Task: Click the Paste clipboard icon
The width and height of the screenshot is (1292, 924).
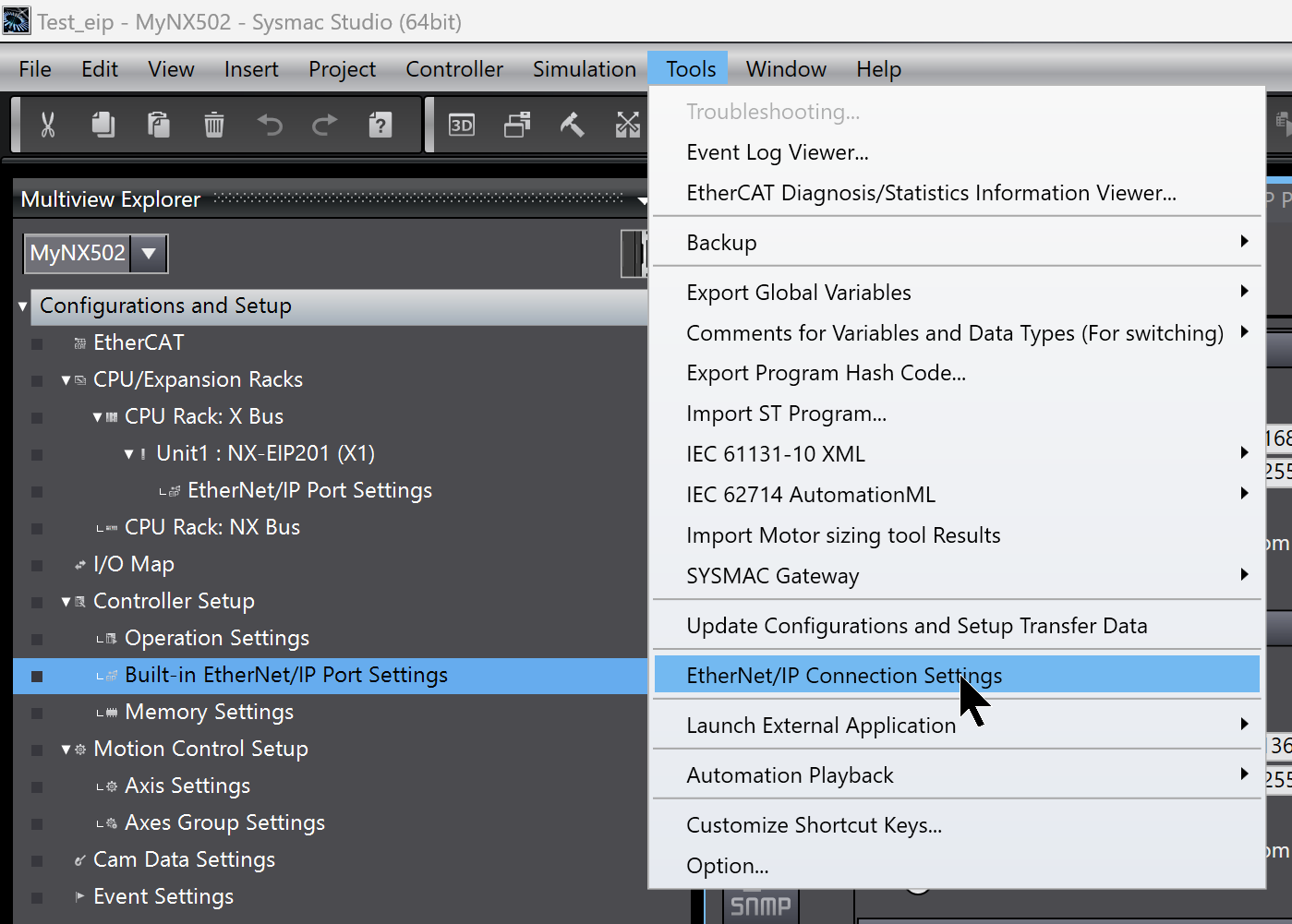Action: click(159, 125)
